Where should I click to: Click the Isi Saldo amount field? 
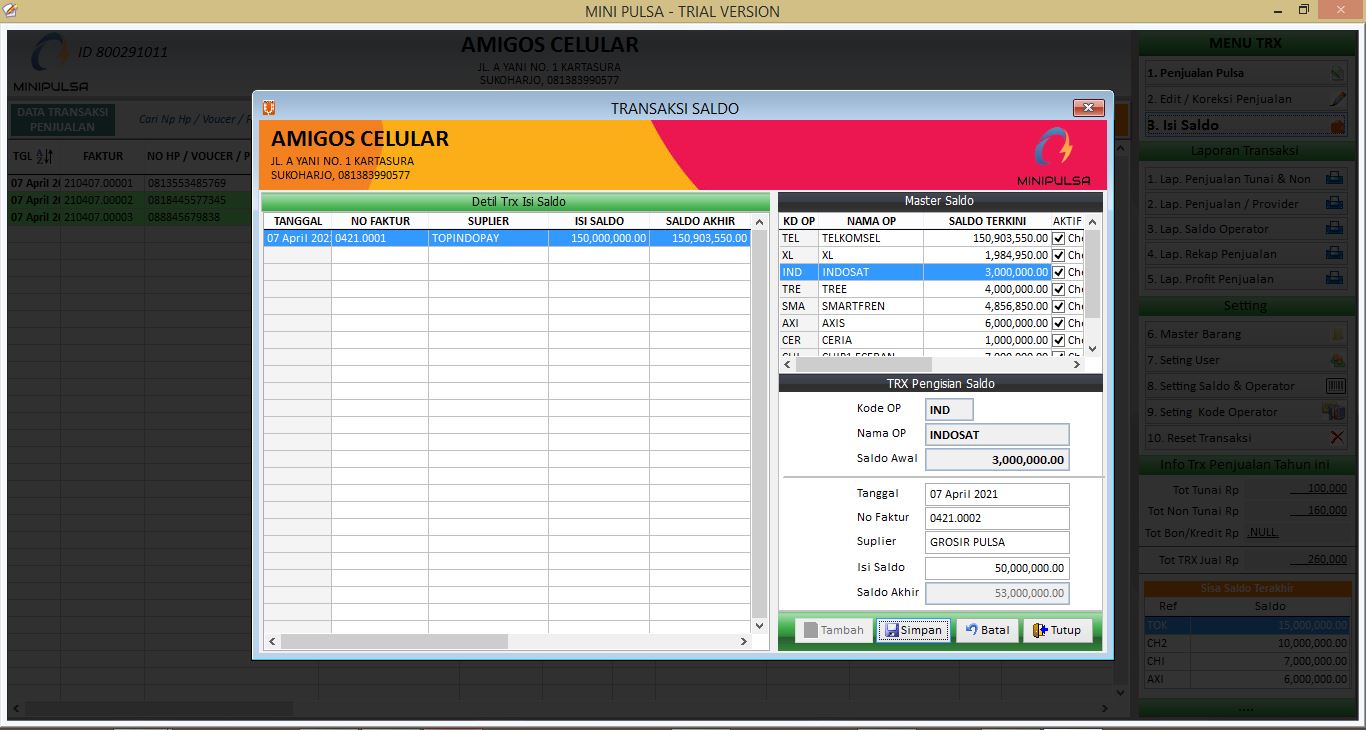(997, 568)
